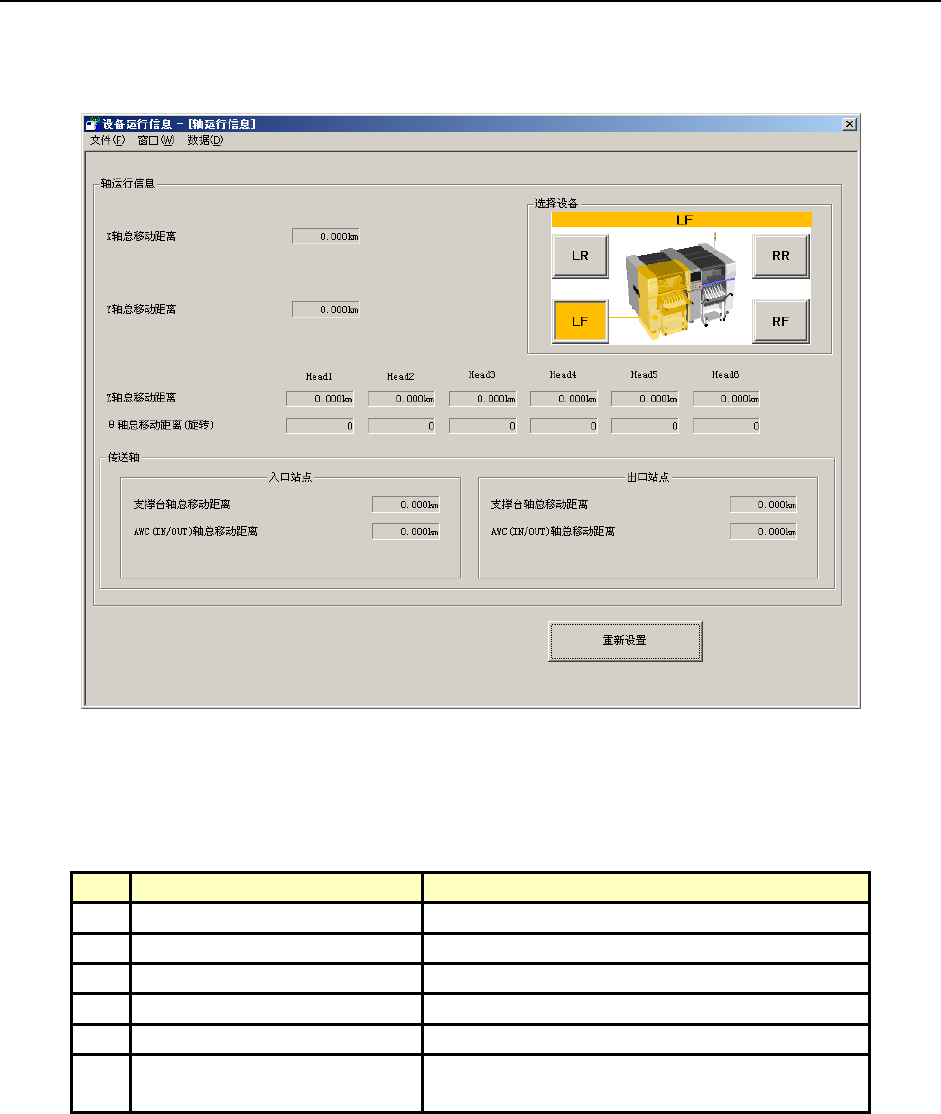941x1114 pixels.
Task: Click the 选择设备 group label
Action: (556, 204)
